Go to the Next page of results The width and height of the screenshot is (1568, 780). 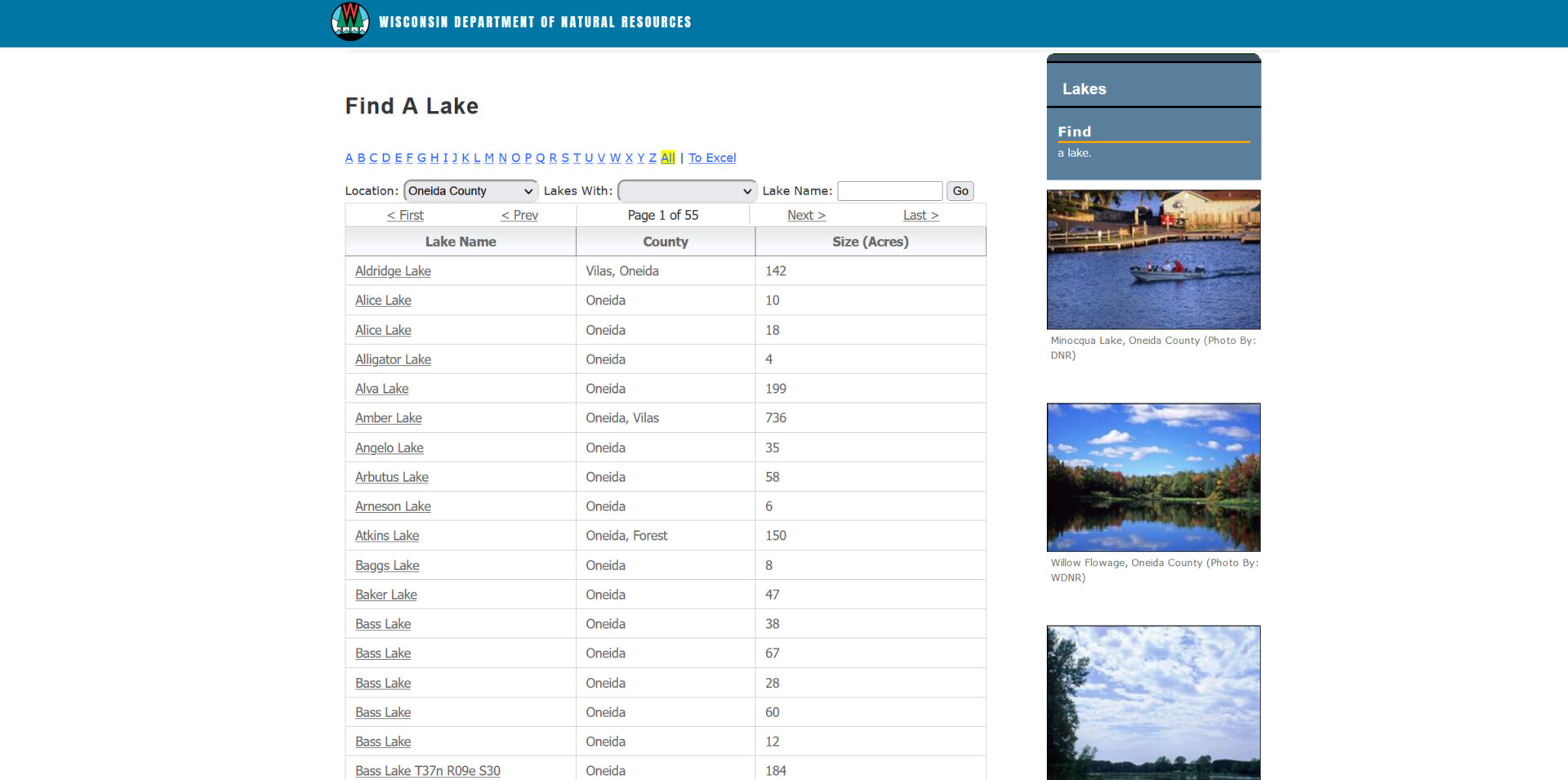[806, 215]
